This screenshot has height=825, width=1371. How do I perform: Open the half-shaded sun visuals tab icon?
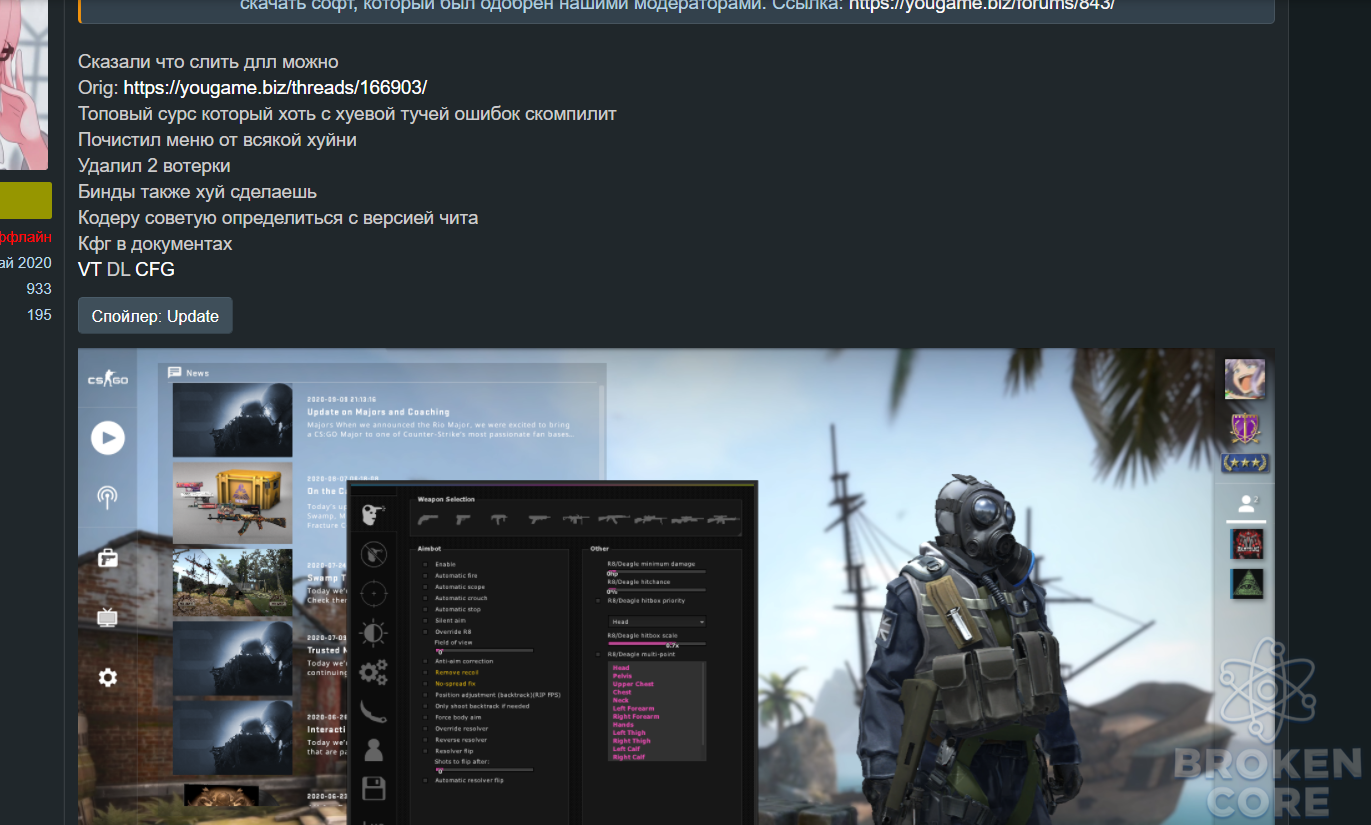373,633
